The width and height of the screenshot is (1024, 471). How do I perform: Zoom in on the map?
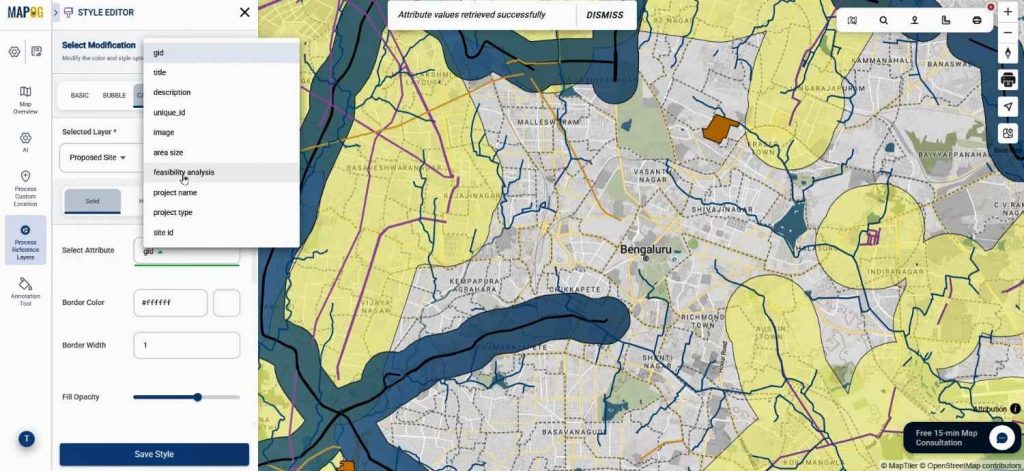[1007, 12]
